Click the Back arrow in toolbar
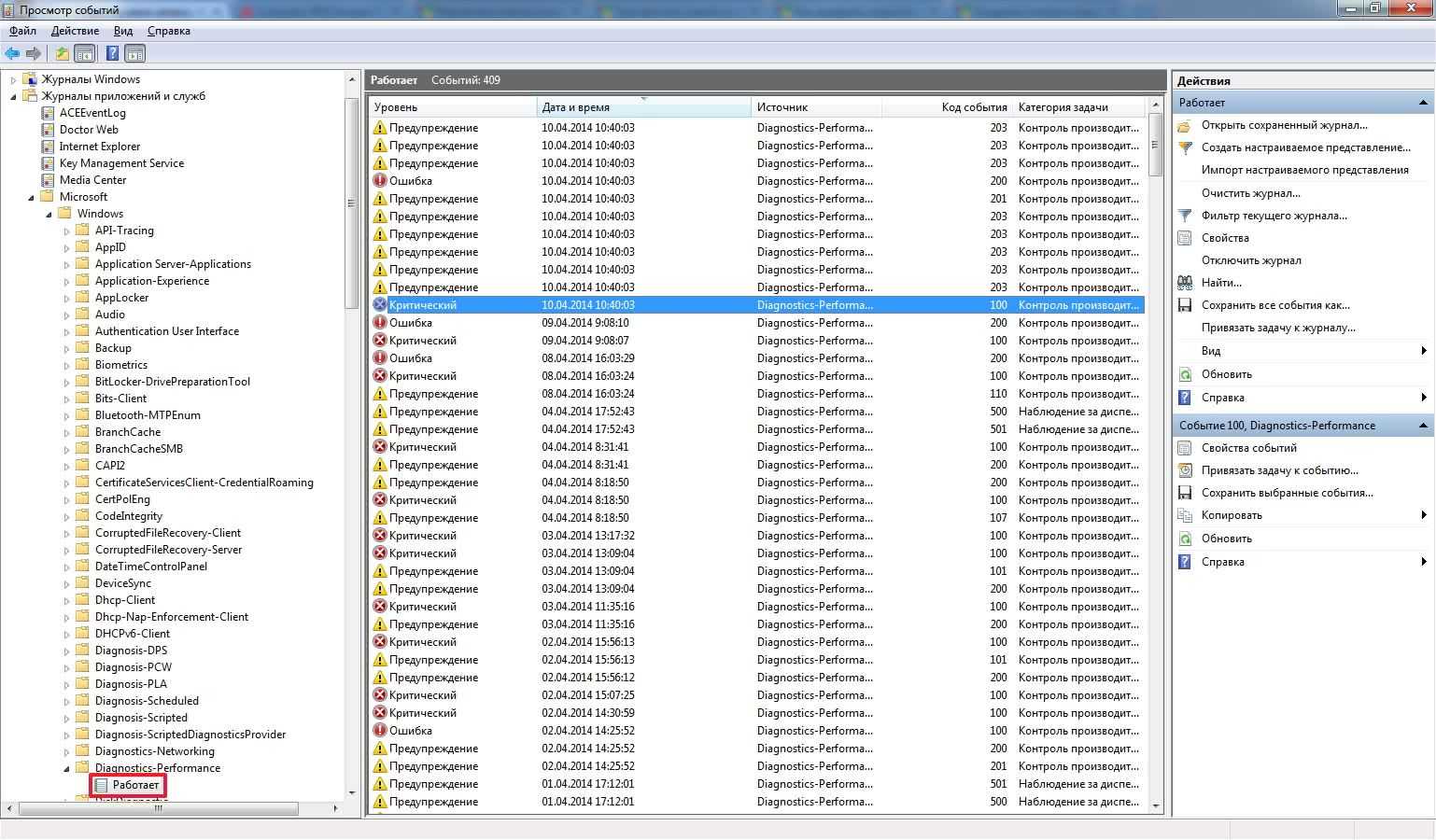The image size is (1436, 840). coord(12,53)
